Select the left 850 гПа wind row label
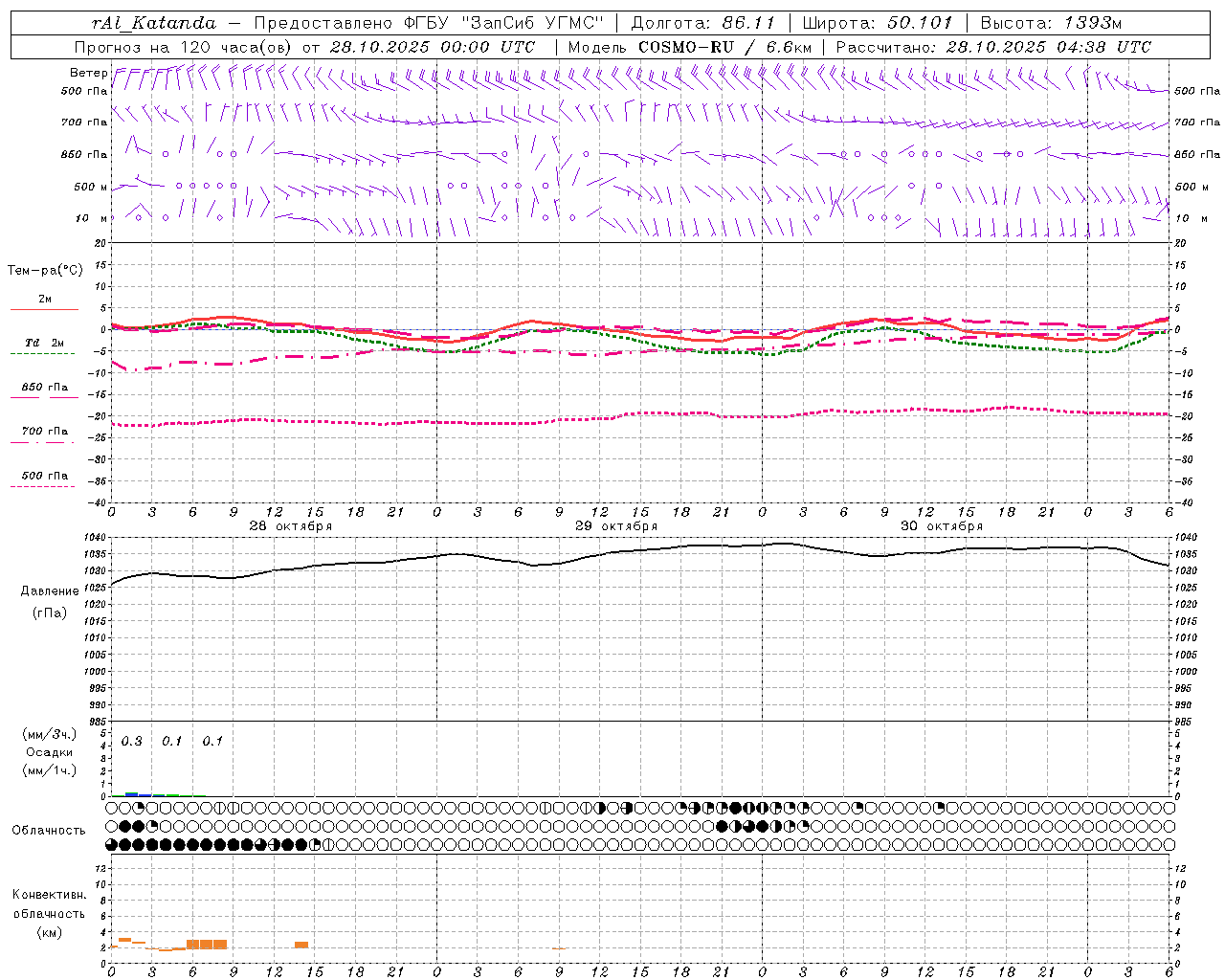1225x980 pixels. [x=84, y=154]
